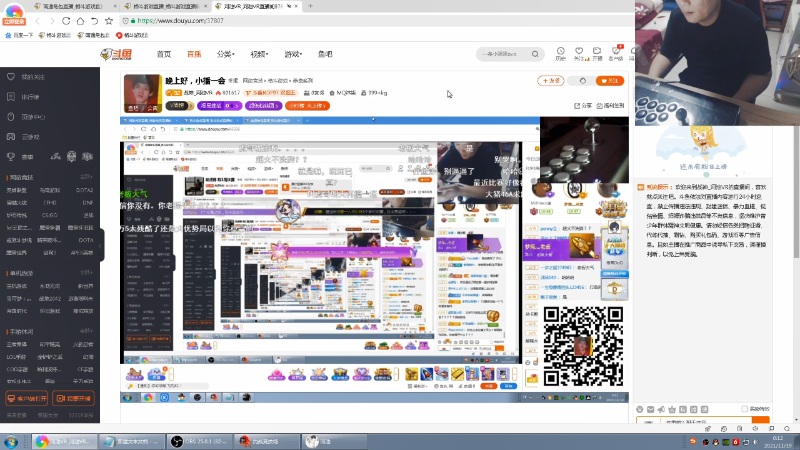The height and width of the screenshot is (450, 800).
Task: Click the 客户端打开 button in sidebar
Action: click(27, 398)
